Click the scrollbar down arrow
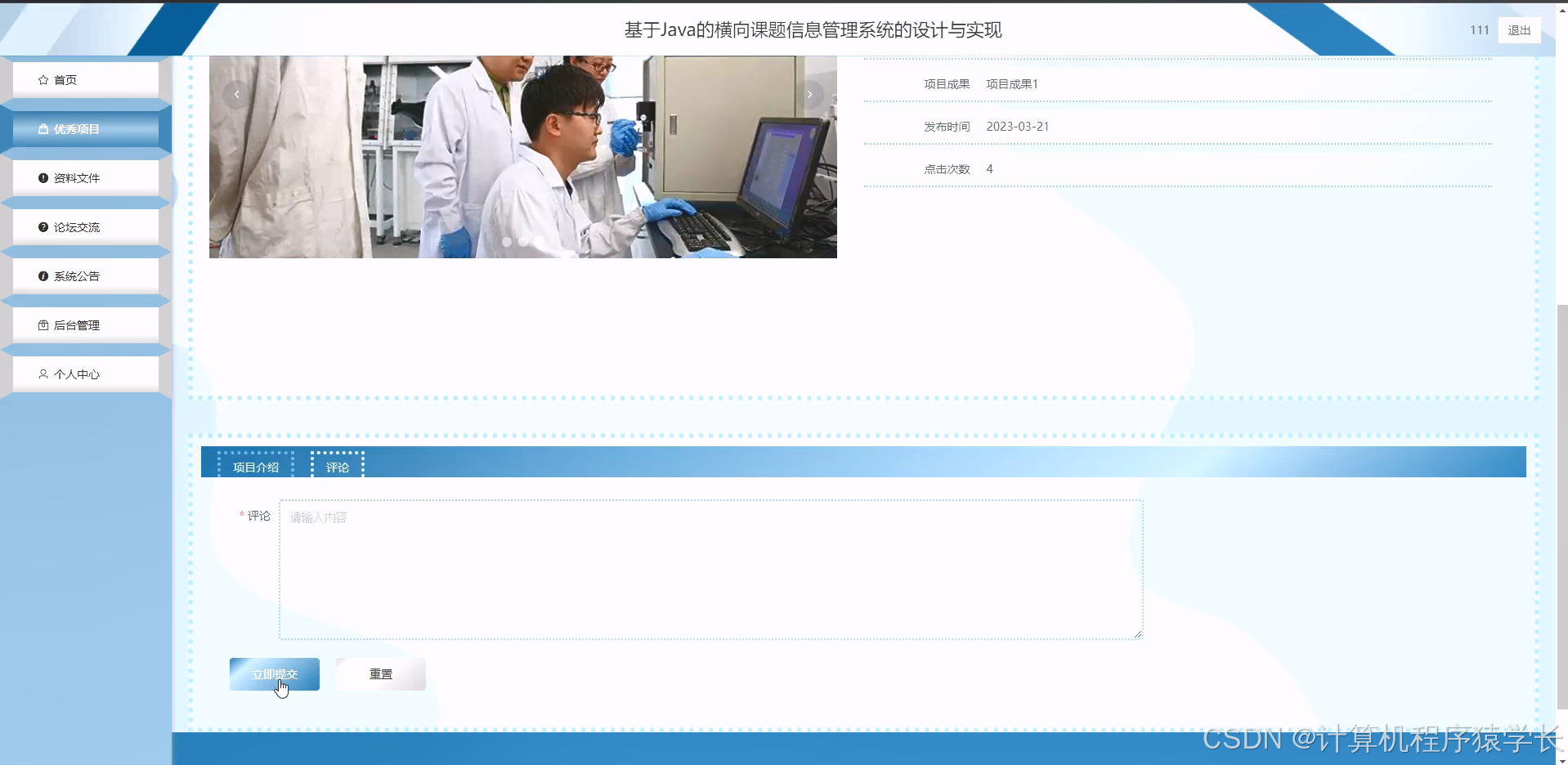The height and width of the screenshot is (765, 1568). click(x=1561, y=758)
